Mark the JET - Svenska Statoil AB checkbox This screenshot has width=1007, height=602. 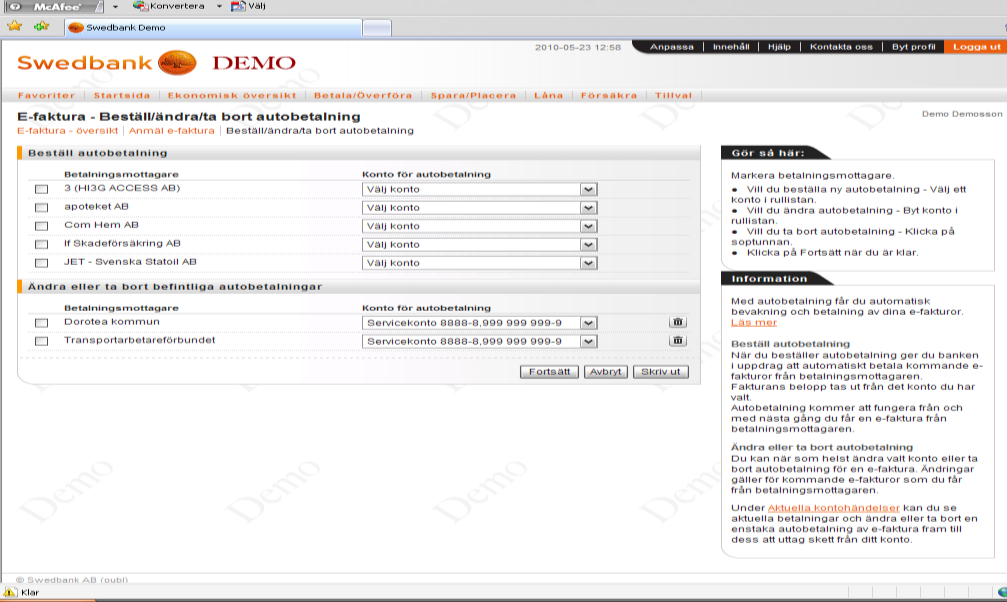42,263
